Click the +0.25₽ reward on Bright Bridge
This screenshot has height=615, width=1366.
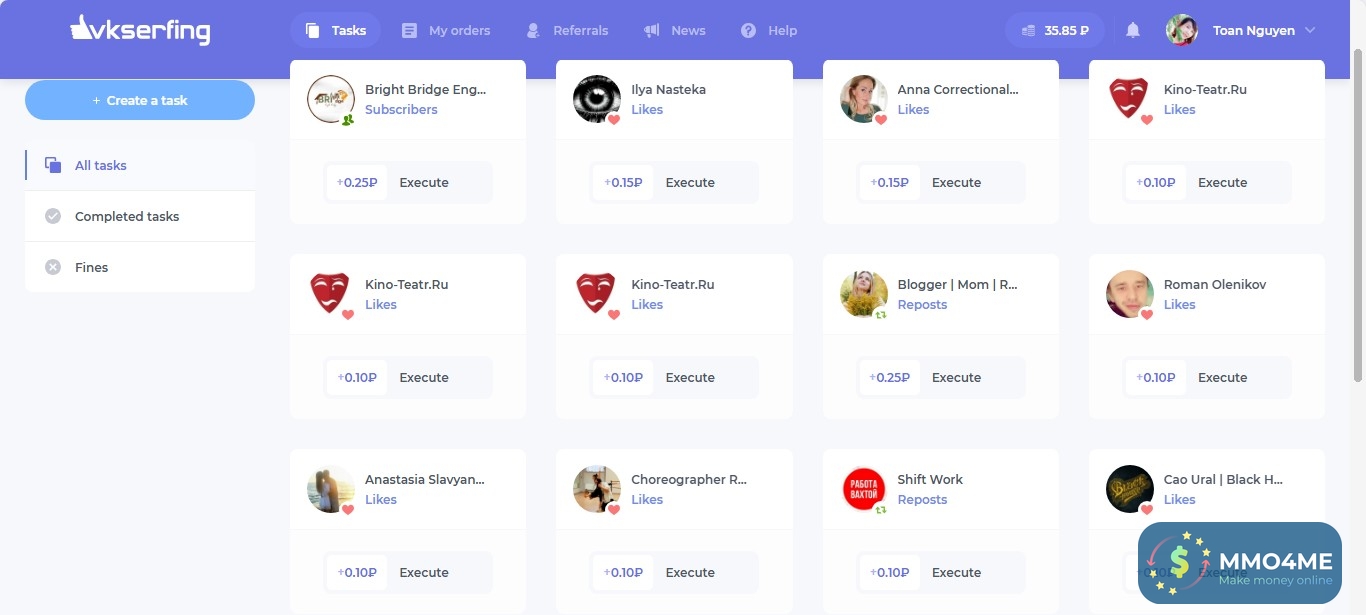pos(357,183)
